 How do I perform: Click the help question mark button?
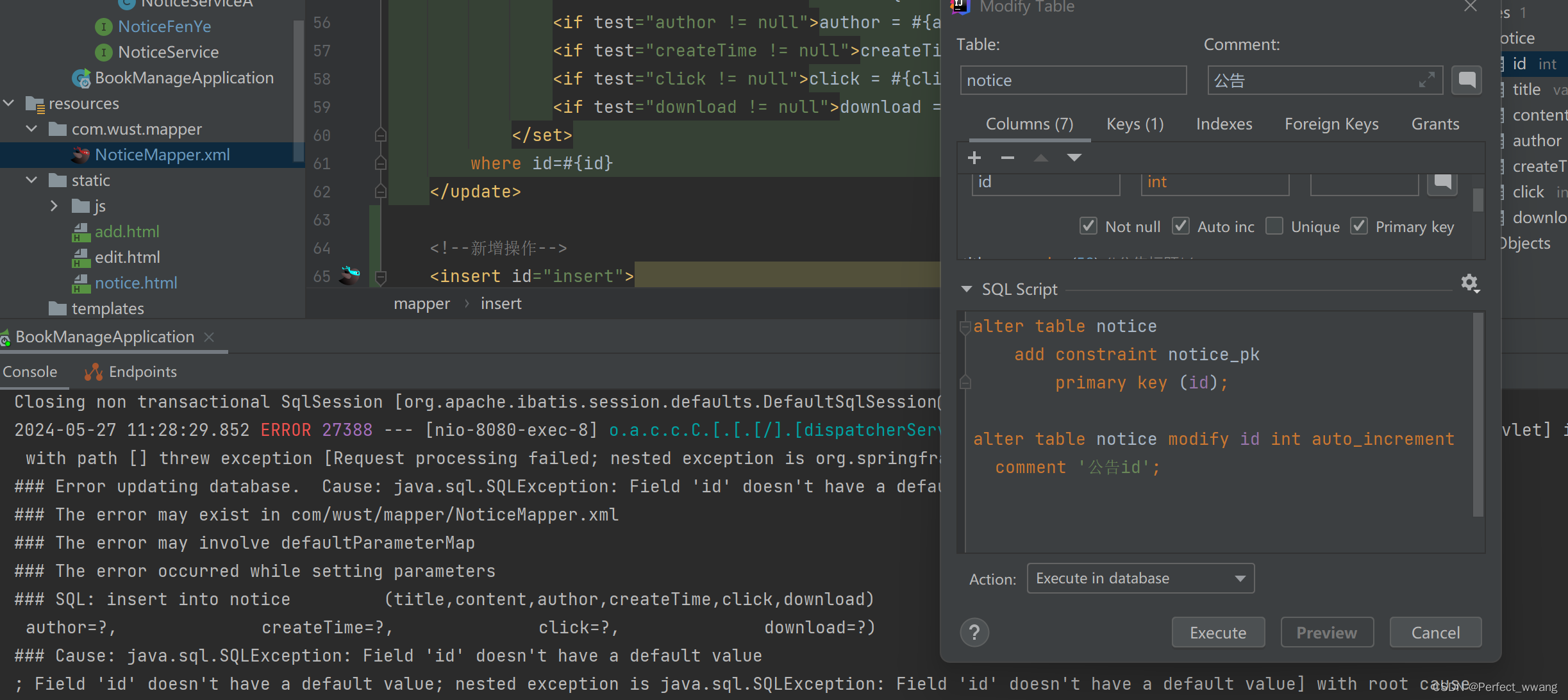click(974, 633)
